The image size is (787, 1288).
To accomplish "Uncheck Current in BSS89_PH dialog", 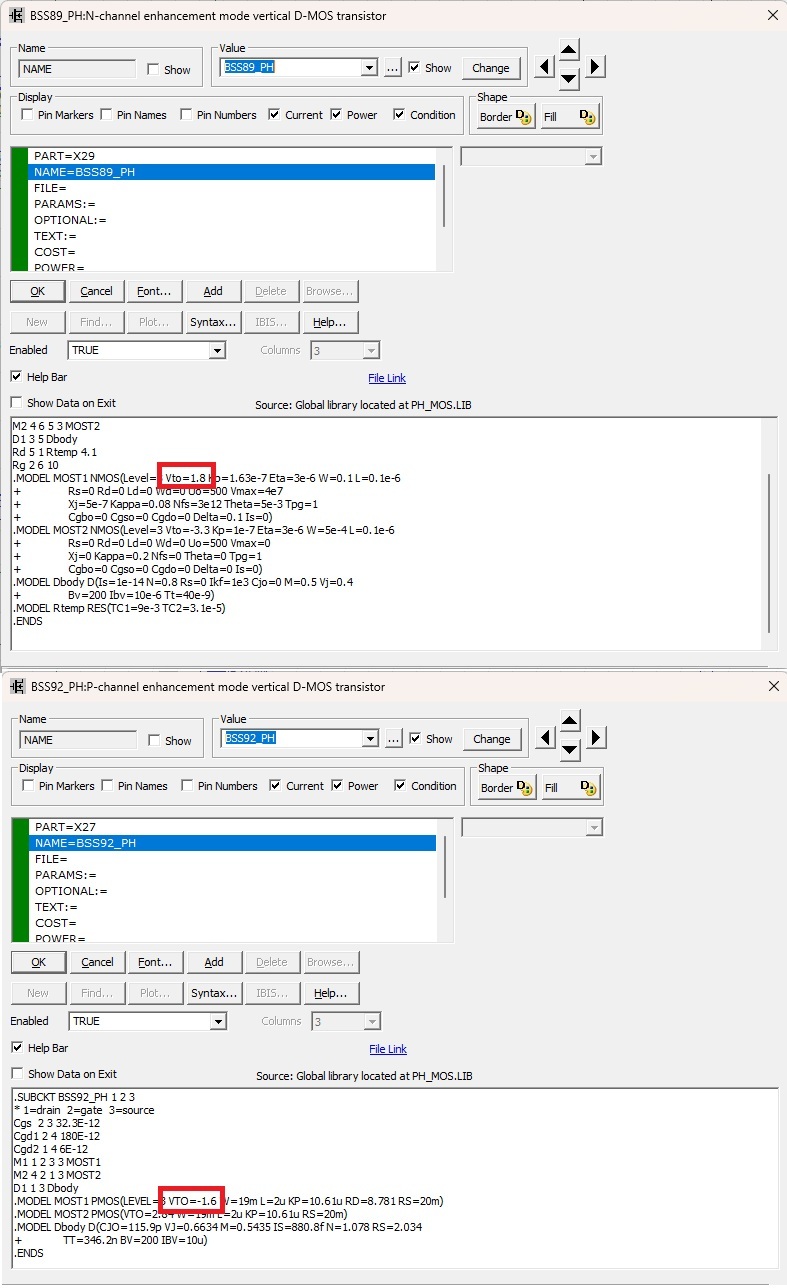I will pyautogui.click(x=275, y=115).
